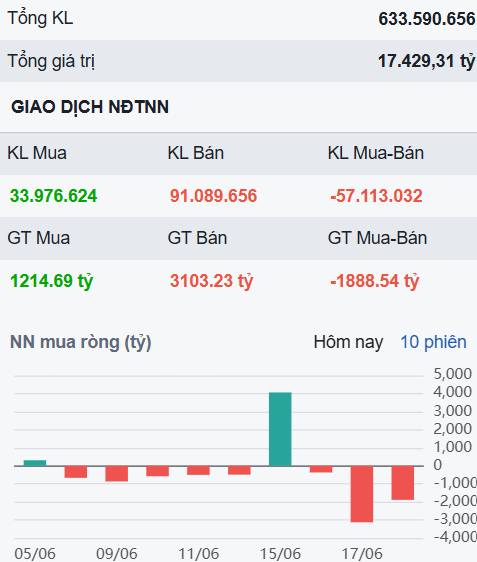Click the GT Mua value 1214.69 tỷ
Viewport: 477px width, 562px height.
pos(51,281)
